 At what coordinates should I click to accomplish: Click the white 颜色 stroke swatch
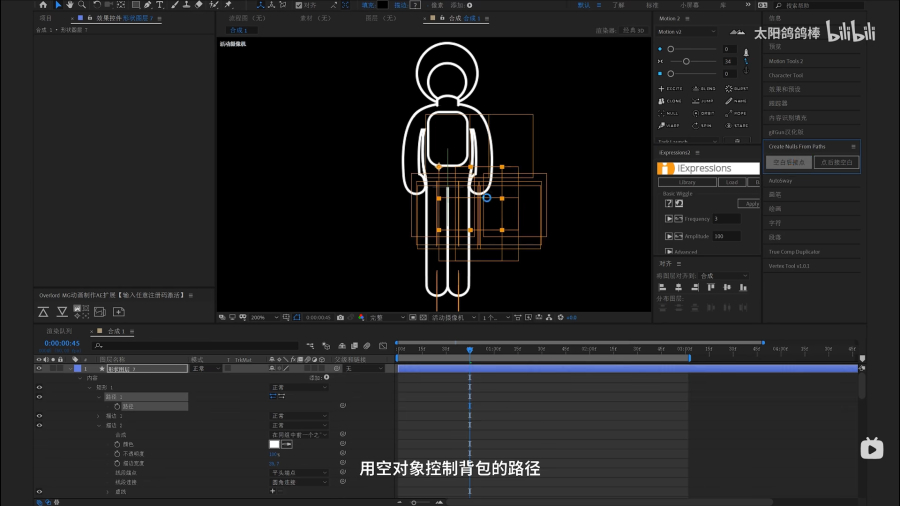point(274,444)
